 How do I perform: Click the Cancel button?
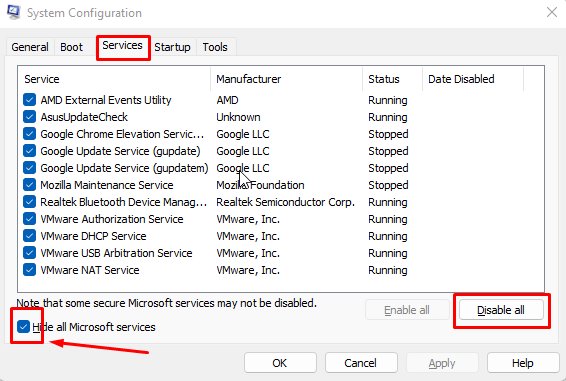(x=361, y=363)
